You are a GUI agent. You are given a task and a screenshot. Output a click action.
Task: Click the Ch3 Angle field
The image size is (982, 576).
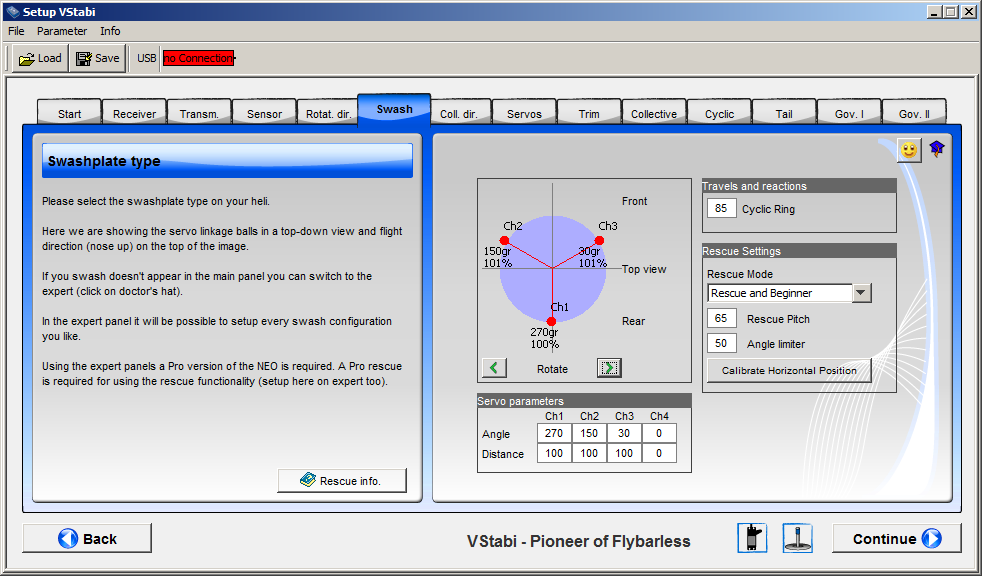coord(624,433)
